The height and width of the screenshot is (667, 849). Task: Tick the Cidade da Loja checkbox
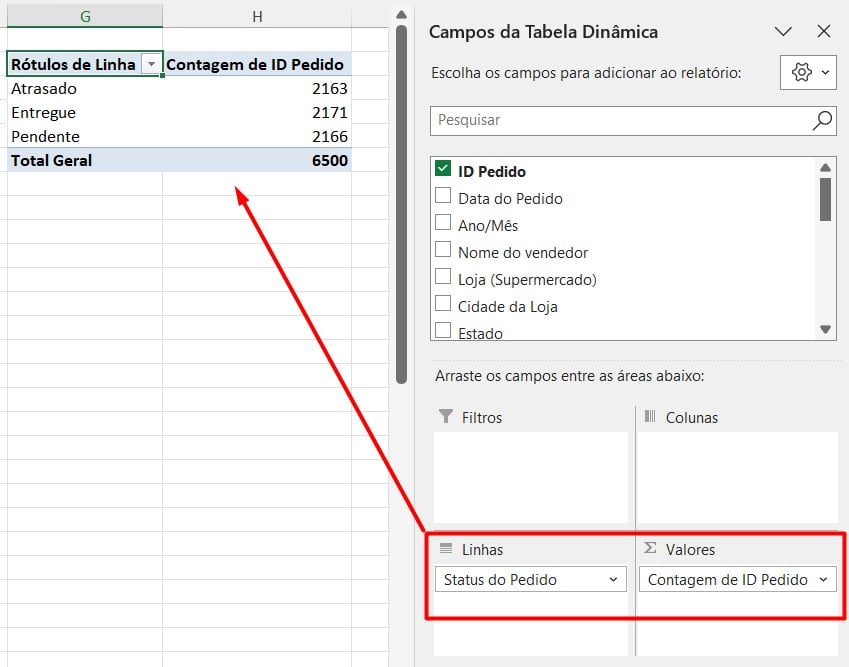444,305
